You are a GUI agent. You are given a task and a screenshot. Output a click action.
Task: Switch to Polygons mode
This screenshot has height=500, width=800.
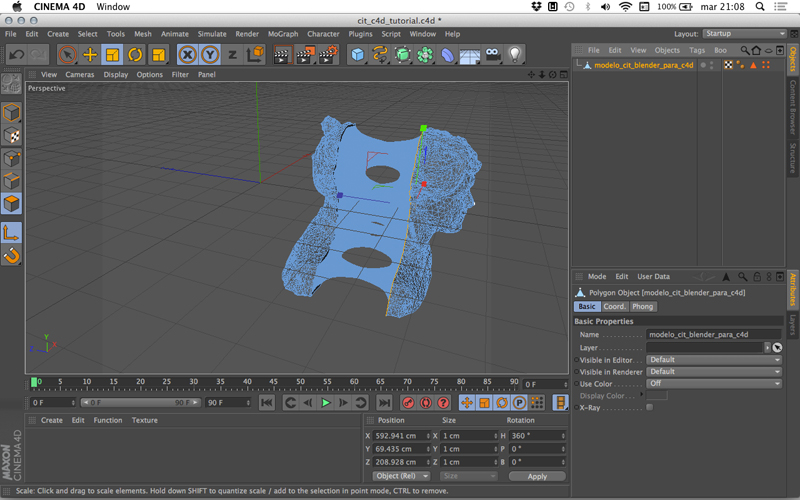click(11, 203)
